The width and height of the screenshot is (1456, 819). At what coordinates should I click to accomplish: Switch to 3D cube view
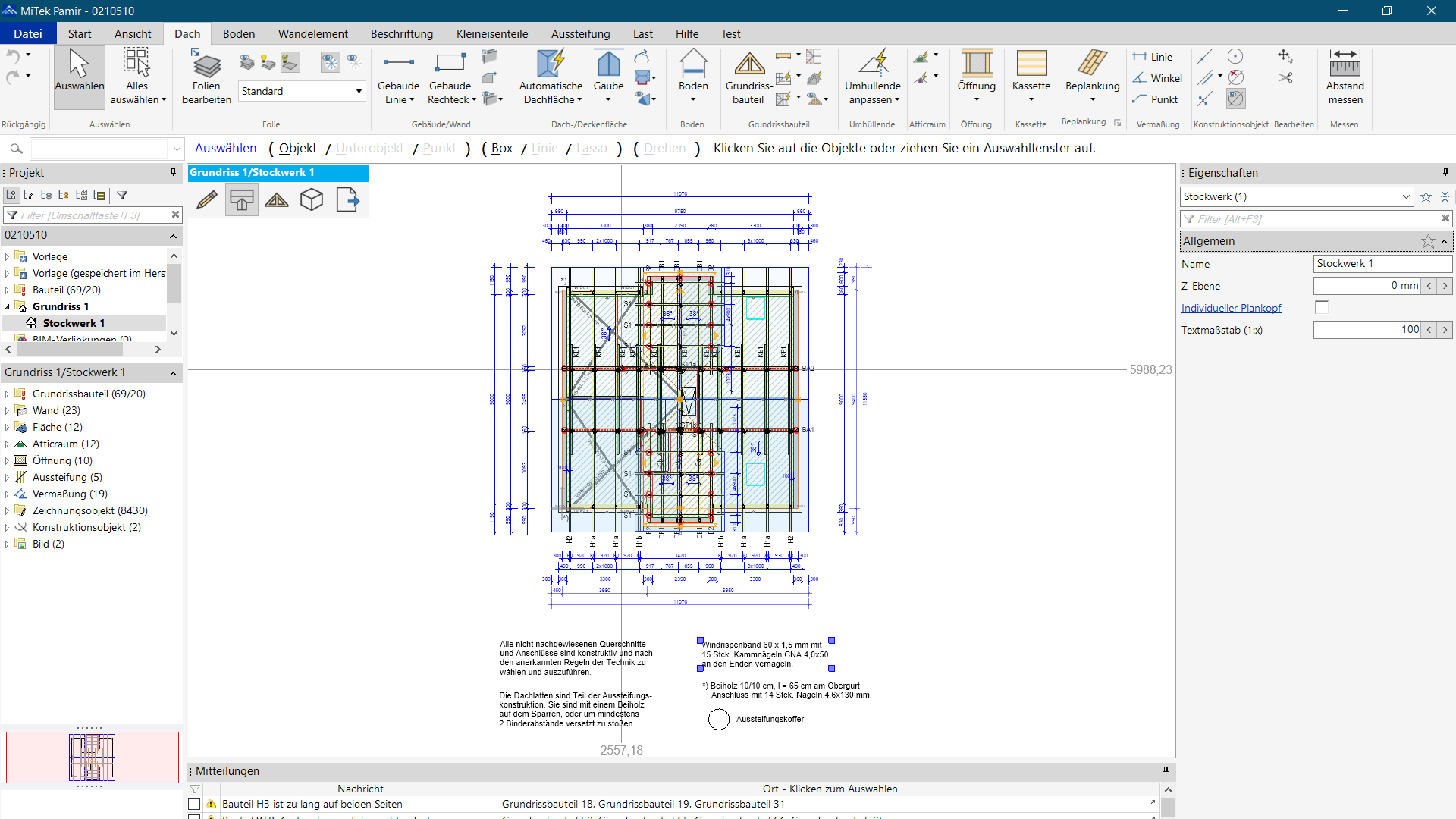coord(312,200)
